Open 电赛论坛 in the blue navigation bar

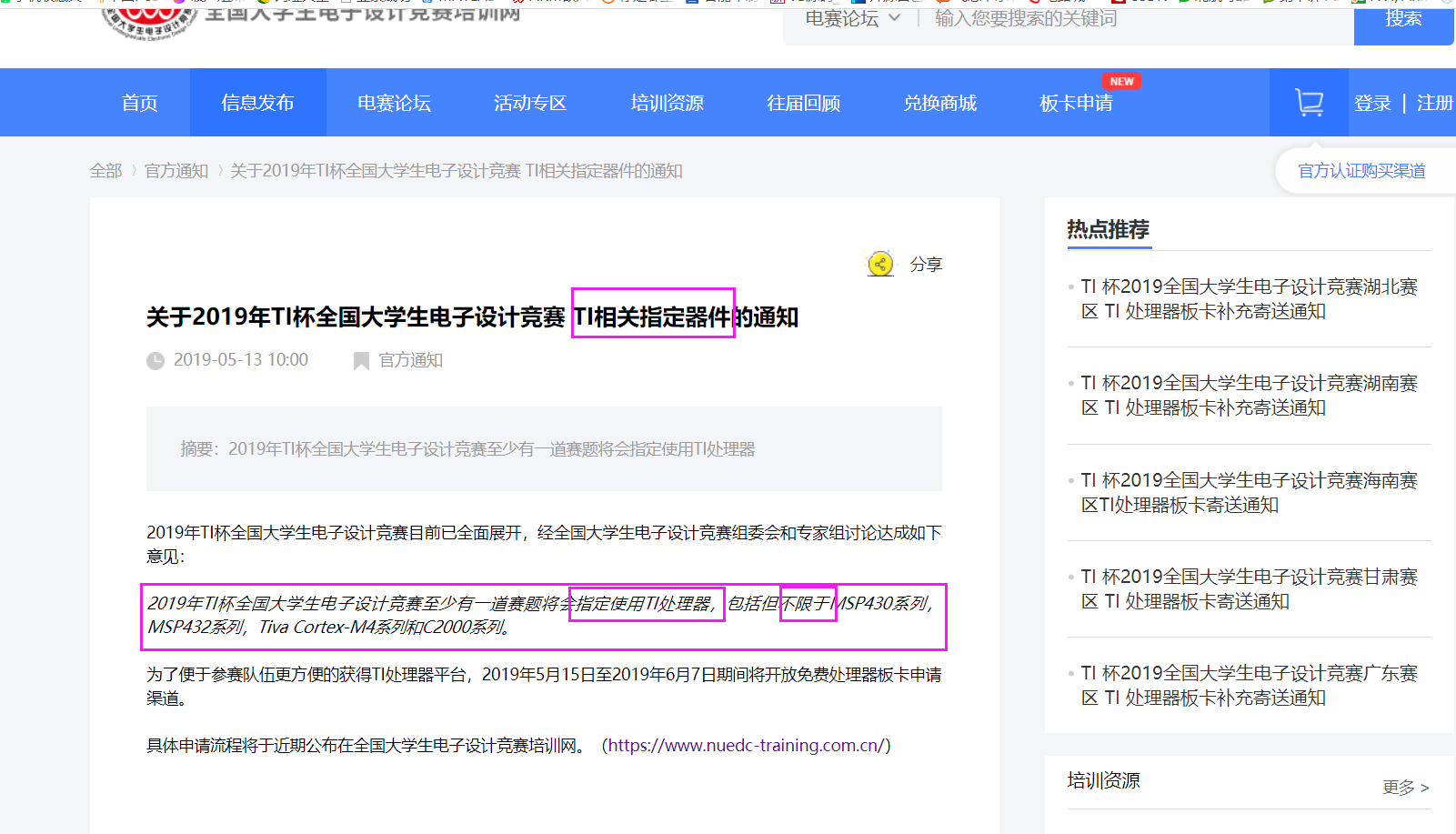[395, 103]
